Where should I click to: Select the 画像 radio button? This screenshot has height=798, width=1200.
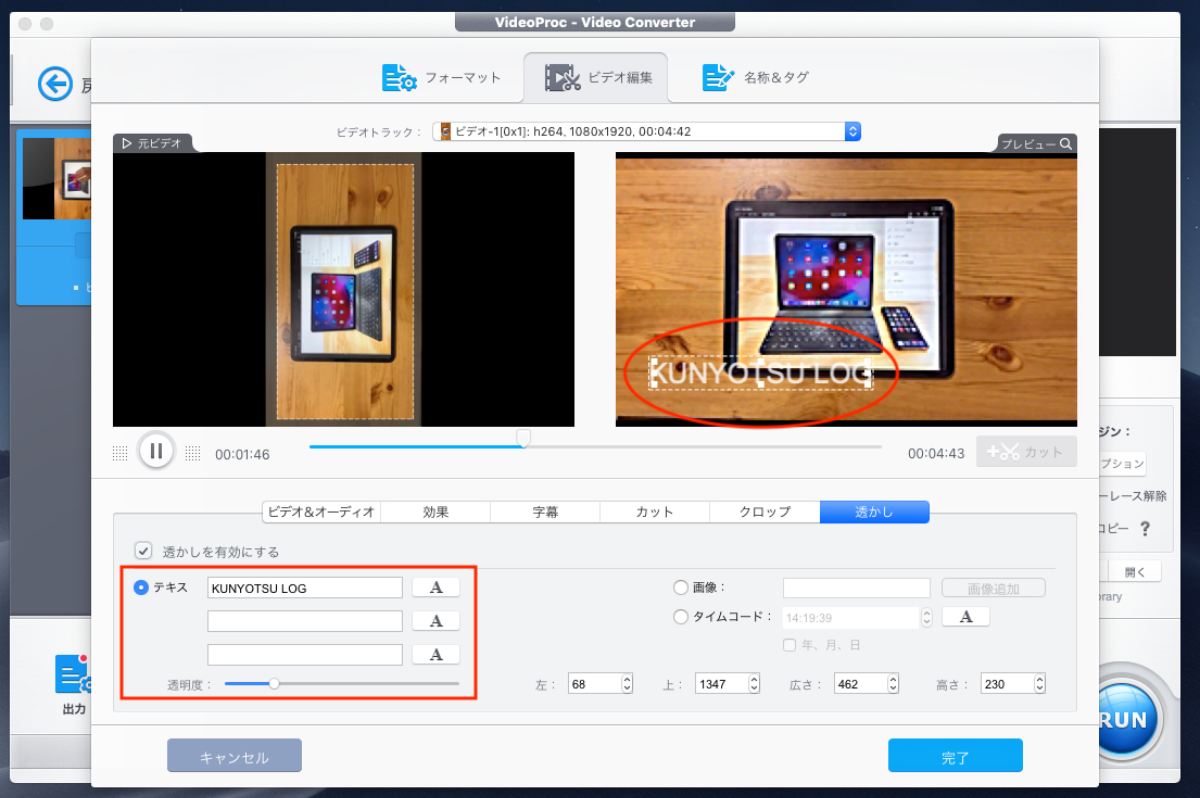[681, 588]
